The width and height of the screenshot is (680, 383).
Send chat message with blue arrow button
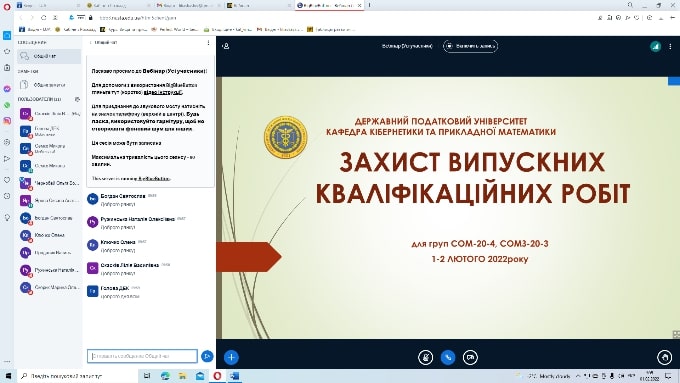pos(207,356)
